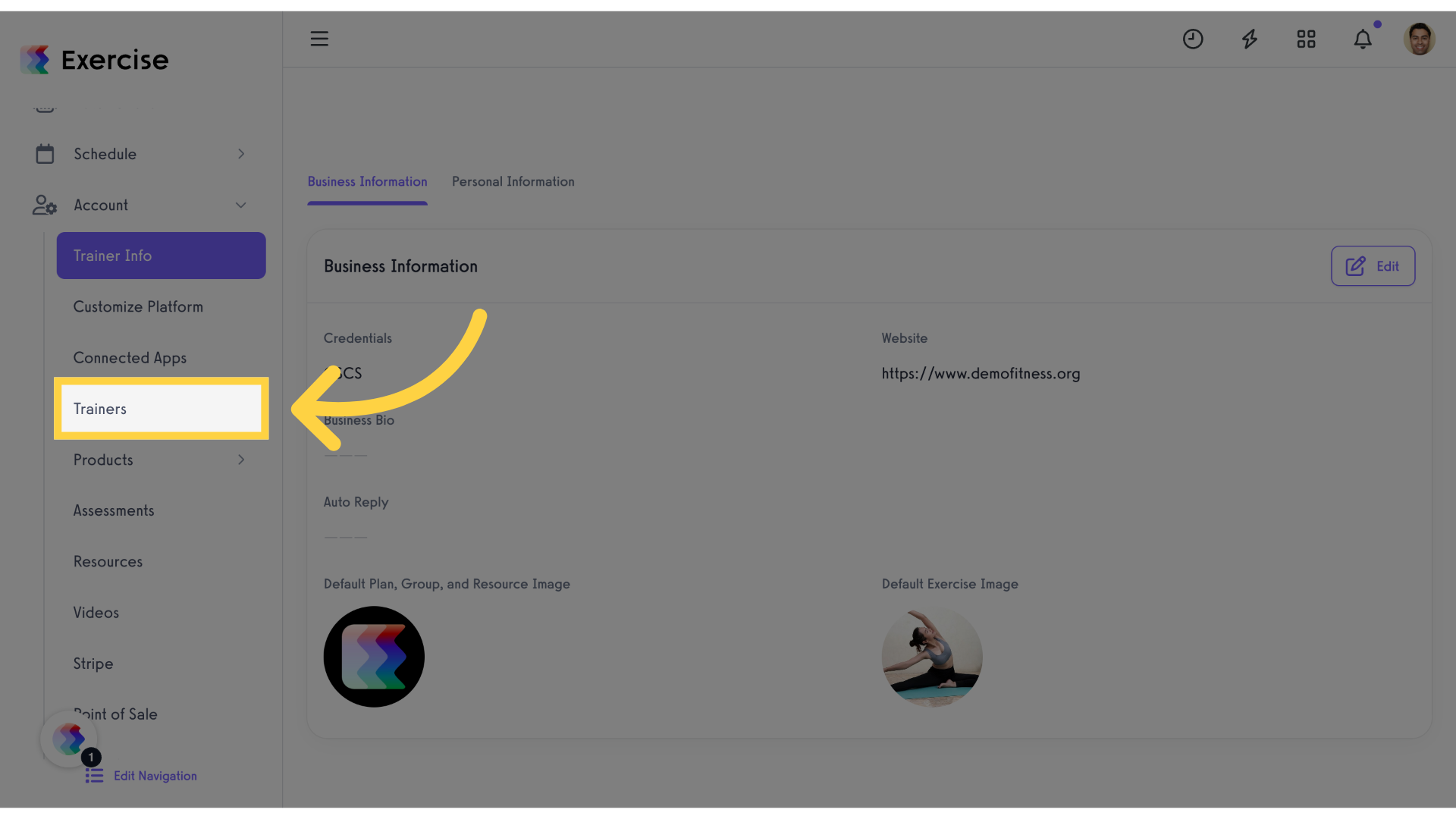
Task: Click the Default Exercise Image thumbnail
Action: pyautogui.click(x=932, y=657)
